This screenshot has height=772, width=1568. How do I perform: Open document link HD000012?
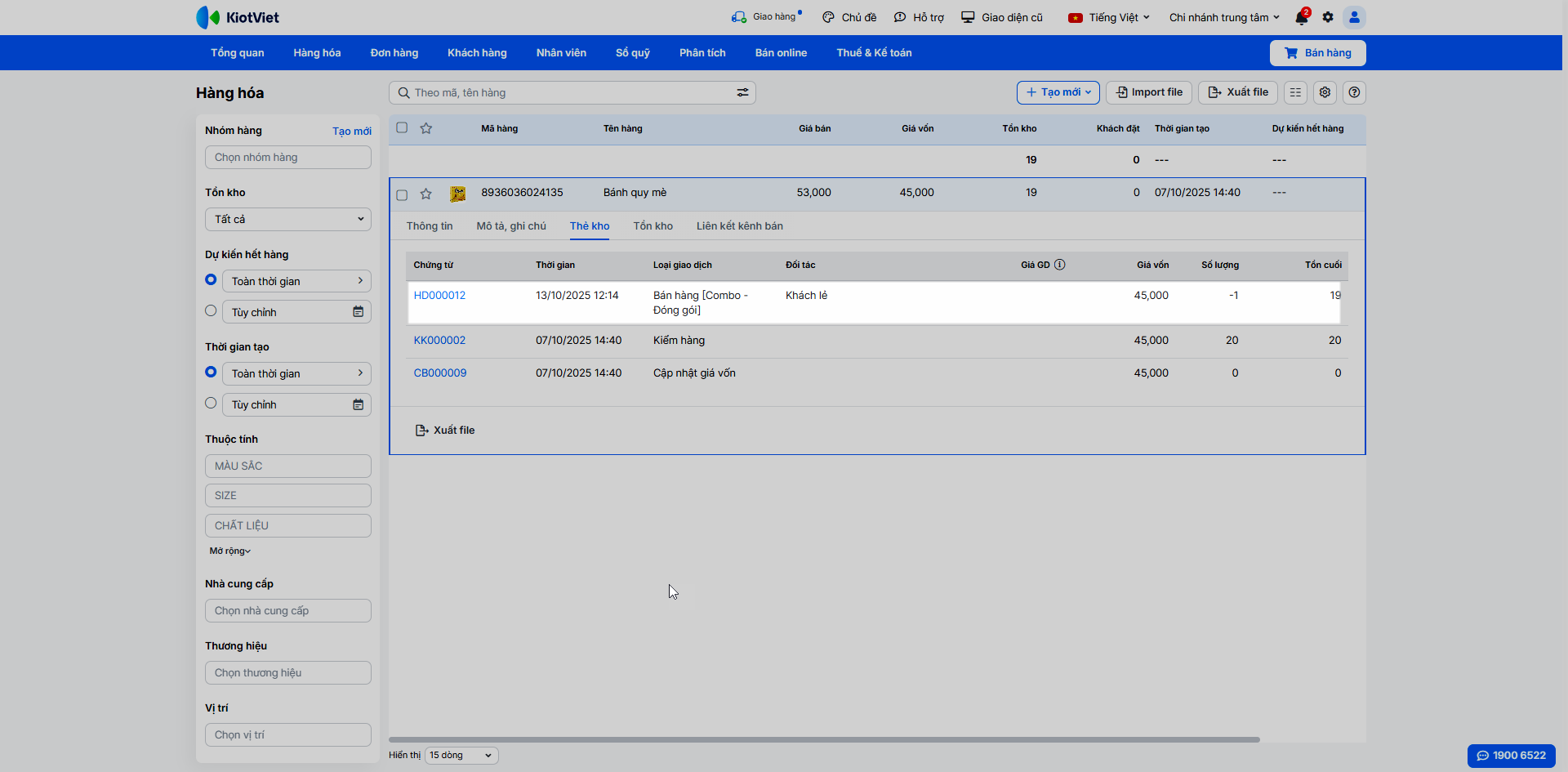tap(439, 296)
